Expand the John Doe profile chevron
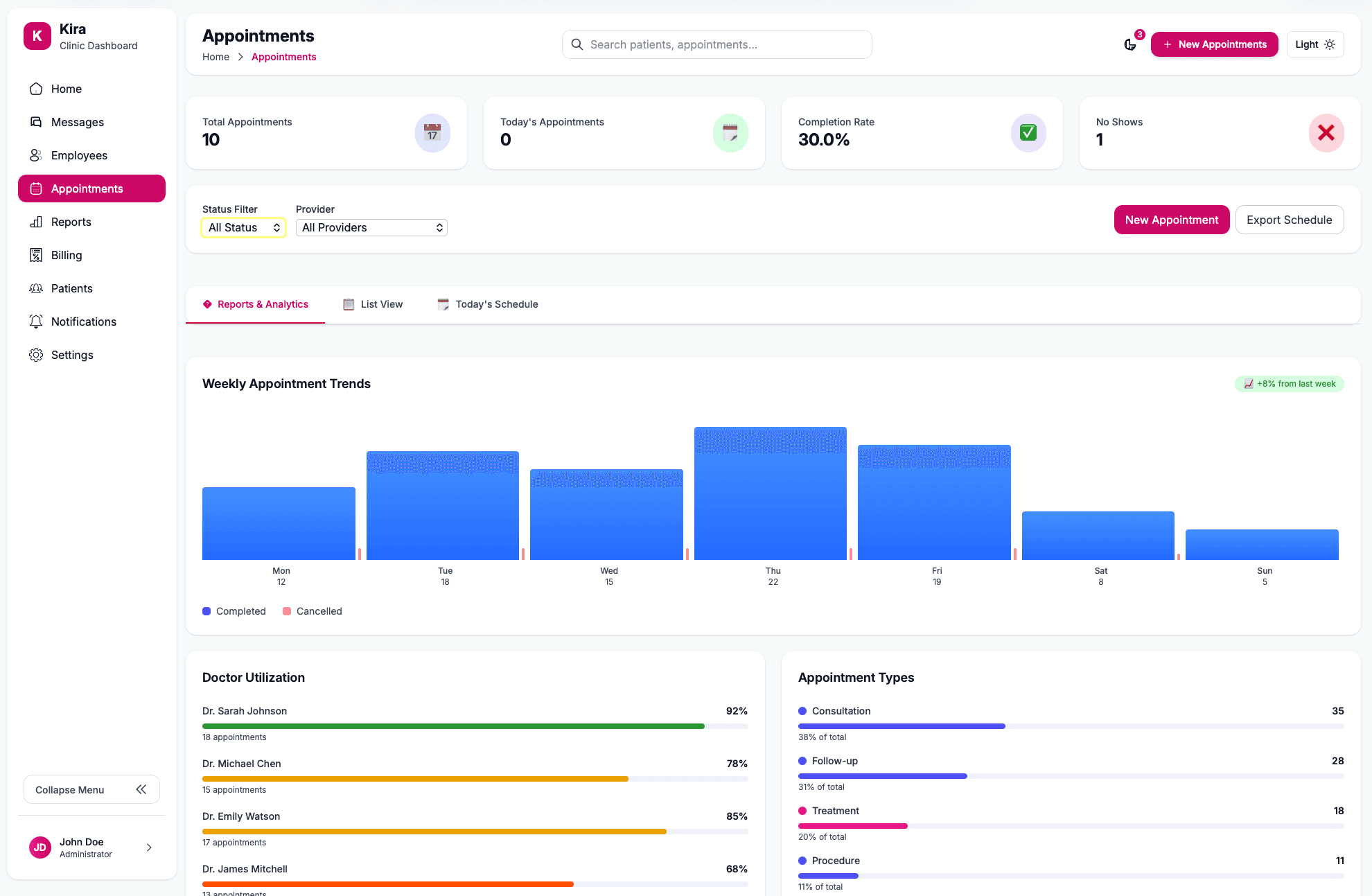Screen dimensions: 1372x896 pyautogui.click(x=149, y=847)
